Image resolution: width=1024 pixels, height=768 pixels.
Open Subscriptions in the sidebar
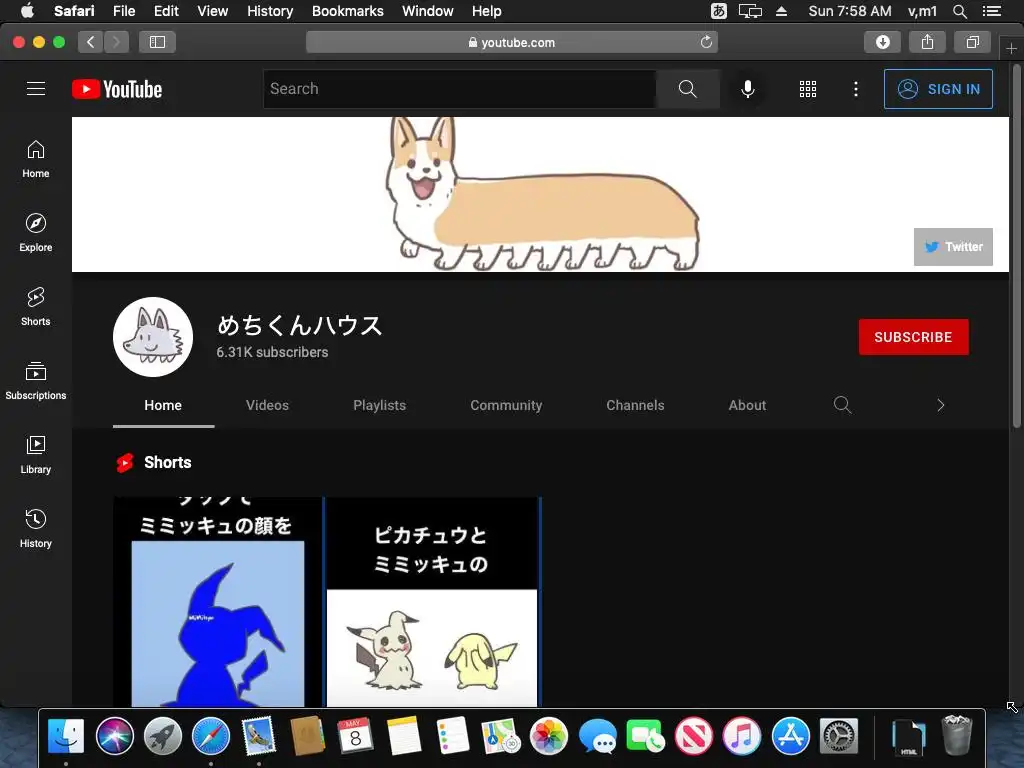click(x=36, y=380)
